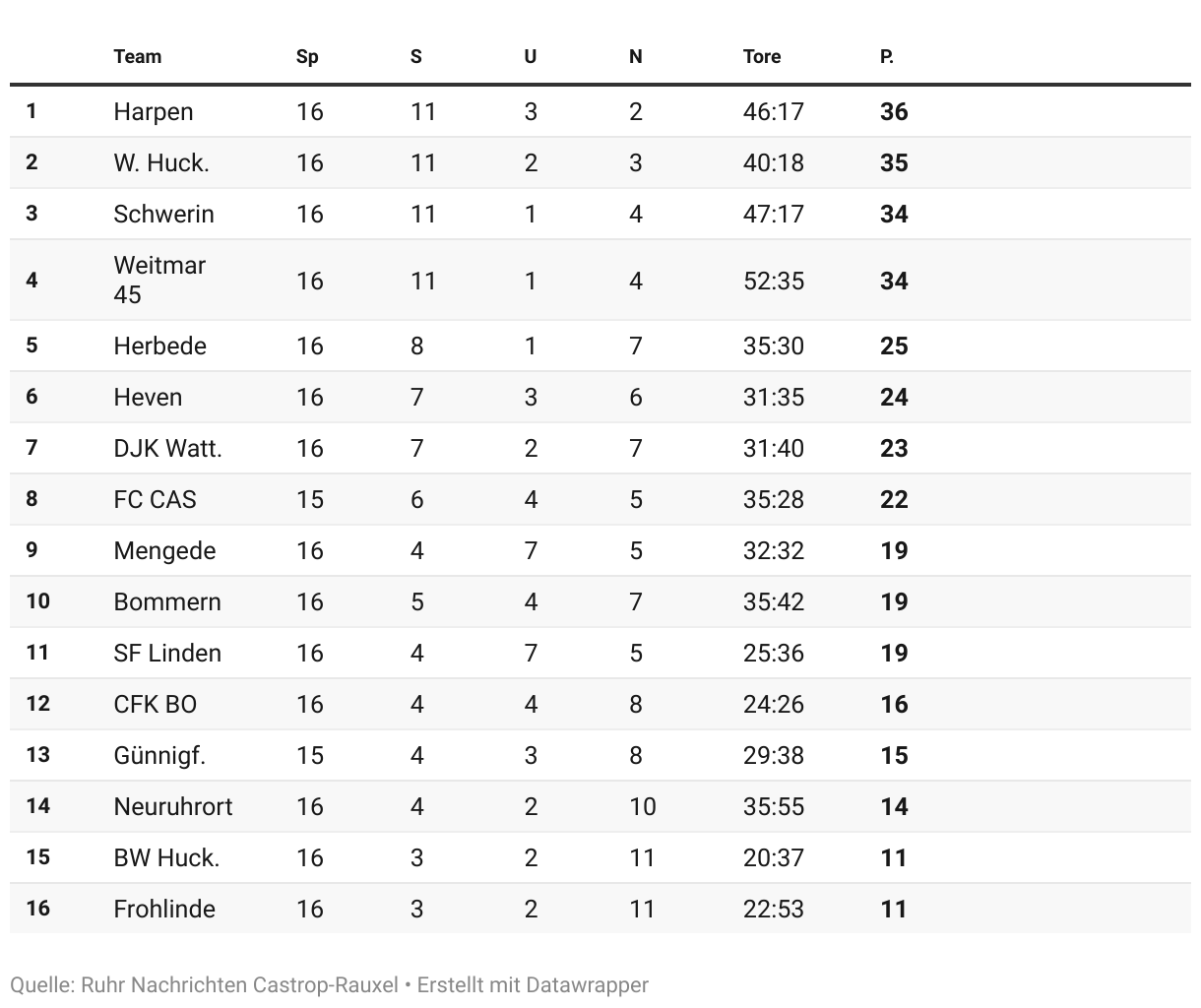Click the Günnigf. team name

click(x=159, y=755)
